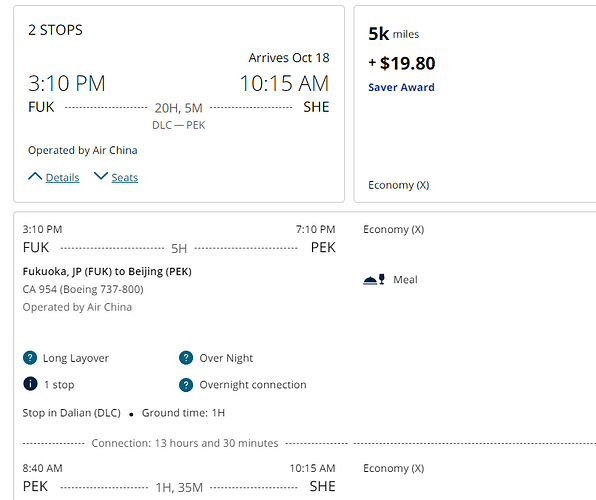Click the Fukuoka to Beijing segment title
Viewport: 596px width, 500px height.
(x=107, y=271)
